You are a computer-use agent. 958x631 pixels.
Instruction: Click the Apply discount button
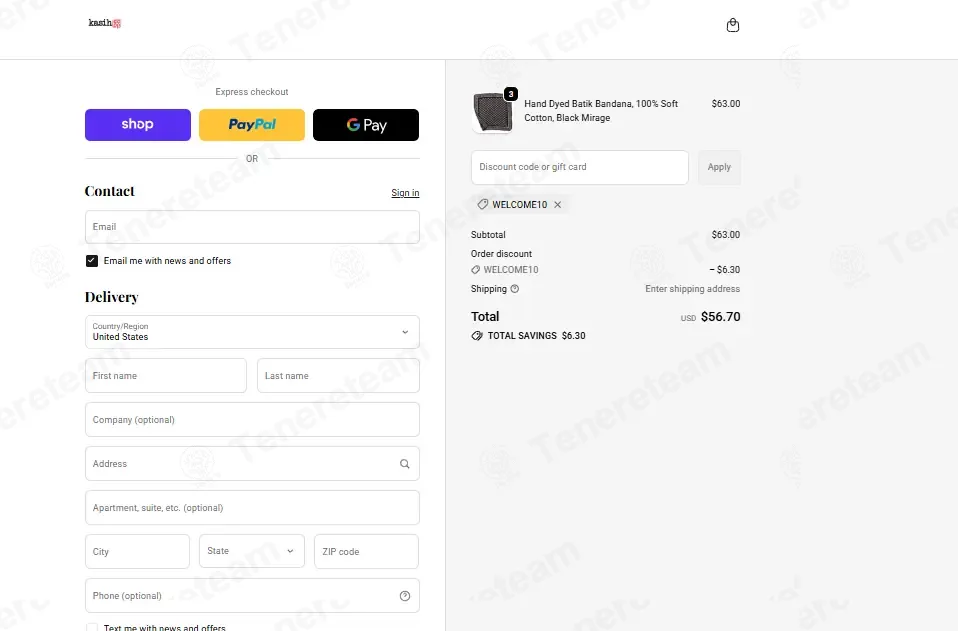(x=719, y=167)
